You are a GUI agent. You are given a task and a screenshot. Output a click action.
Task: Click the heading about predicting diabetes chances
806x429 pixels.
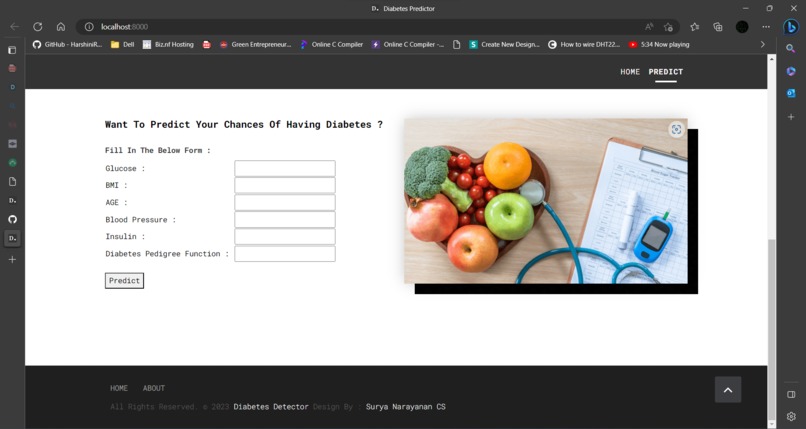coord(244,124)
